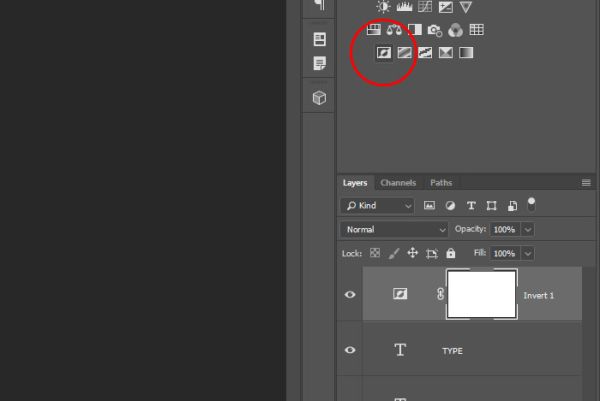Switch to the Channels tab

click(398, 183)
